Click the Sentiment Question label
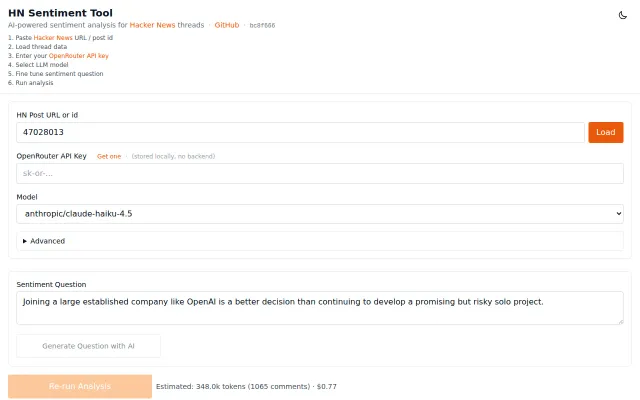The width and height of the screenshot is (640, 400). [51, 284]
